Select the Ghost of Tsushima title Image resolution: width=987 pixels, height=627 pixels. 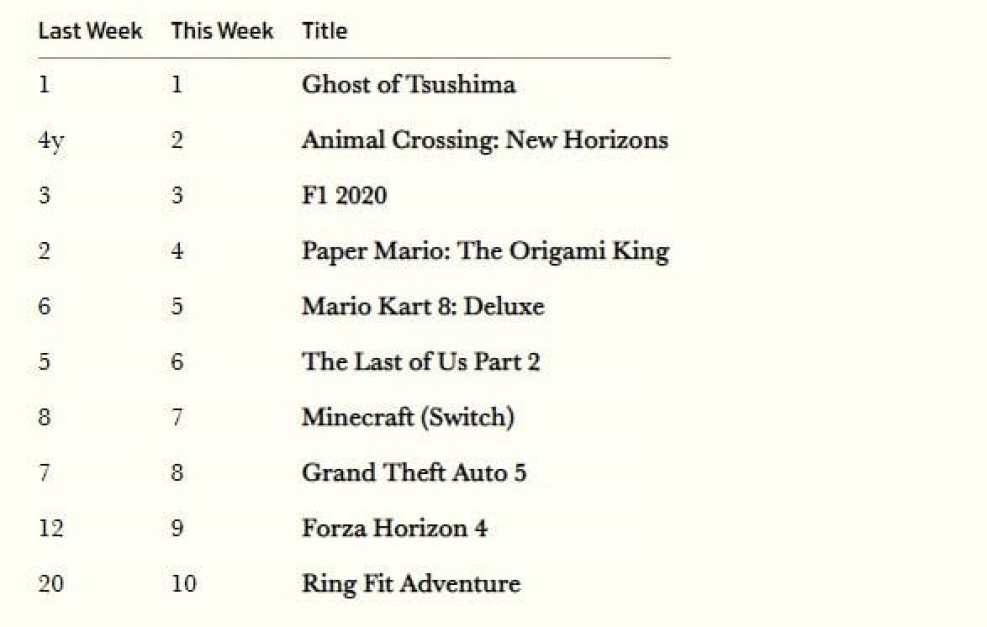click(408, 85)
